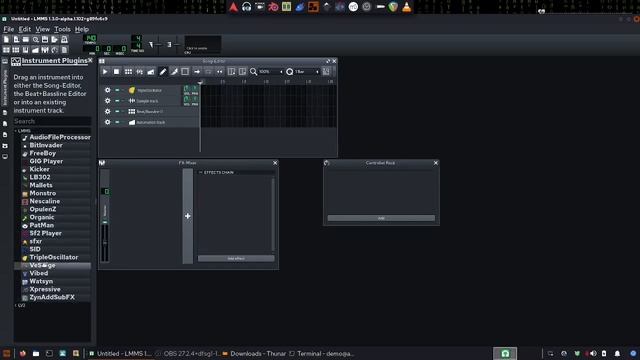This screenshot has height=360, width=640.
Task: Toggle FX Mixer master channel mute LED
Action: pos(105,222)
